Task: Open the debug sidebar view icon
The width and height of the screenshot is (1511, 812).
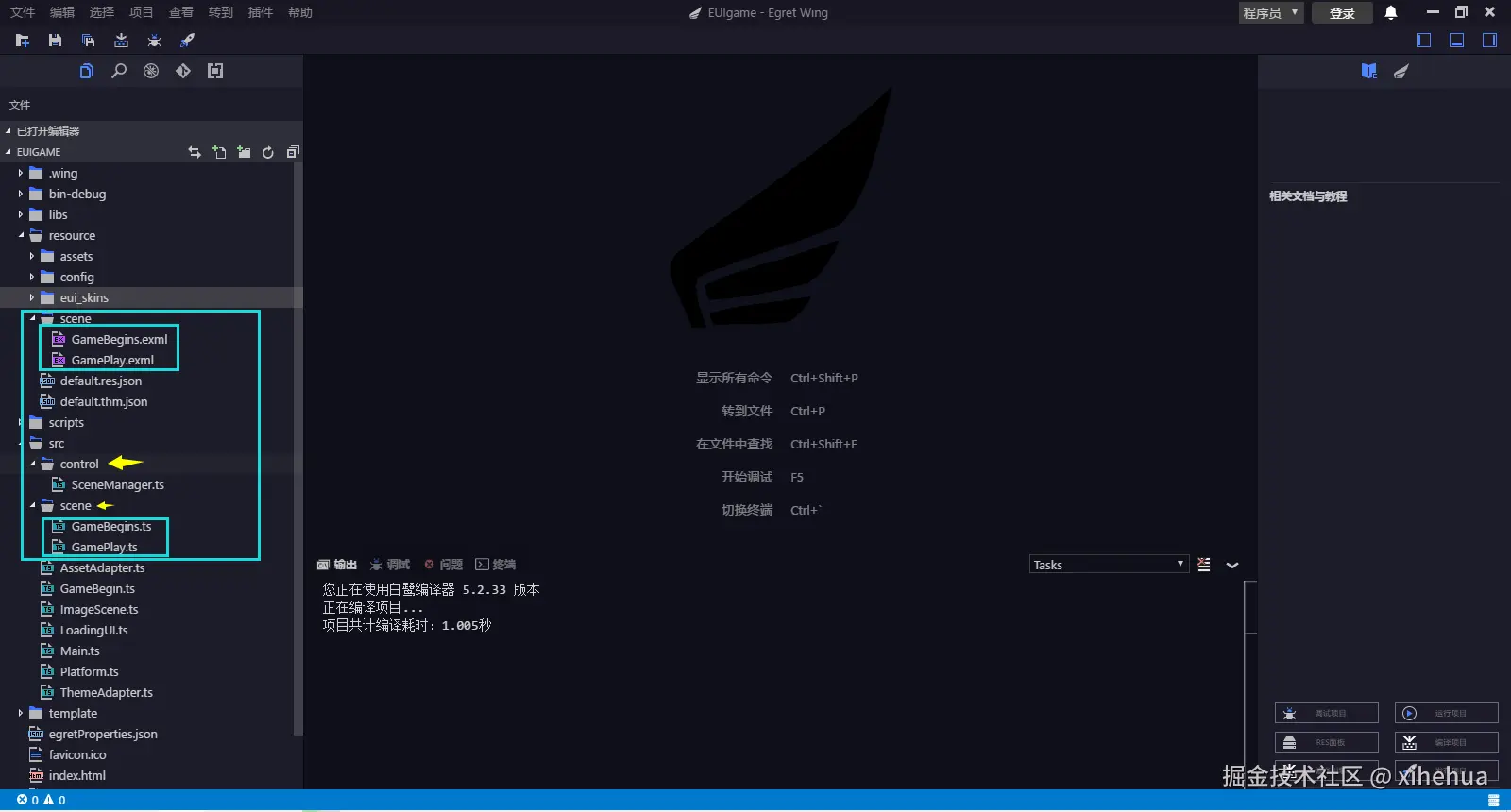Action: [x=151, y=71]
